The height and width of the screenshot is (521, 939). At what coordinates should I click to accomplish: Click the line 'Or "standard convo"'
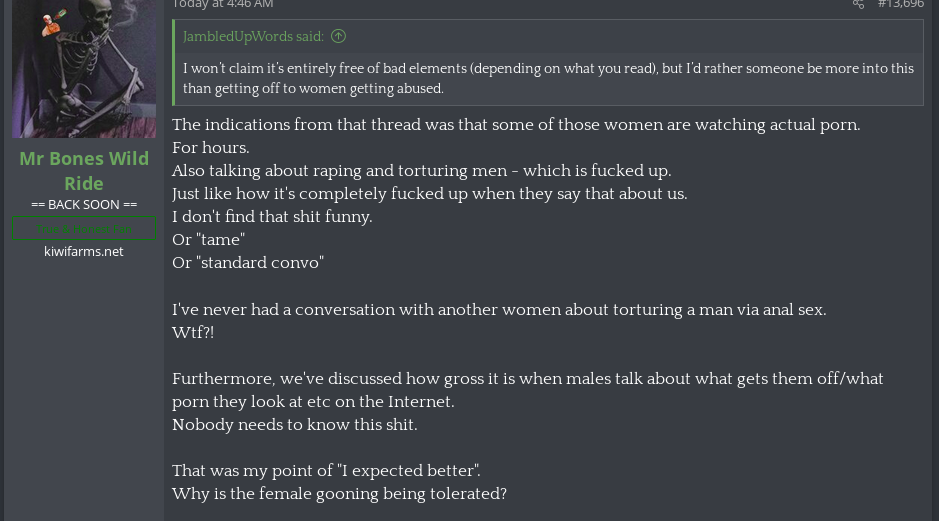[248, 263]
